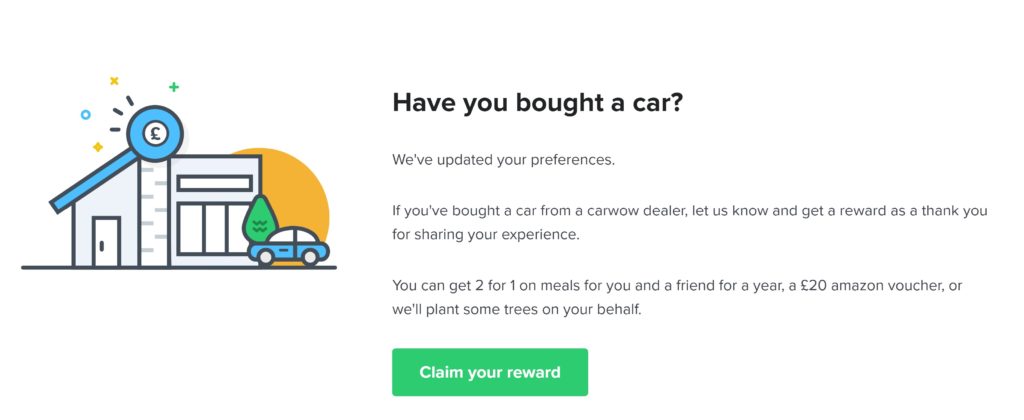Select the pound coin icon
The height and width of the screenshot is (420, 1024).
(155, 133)
